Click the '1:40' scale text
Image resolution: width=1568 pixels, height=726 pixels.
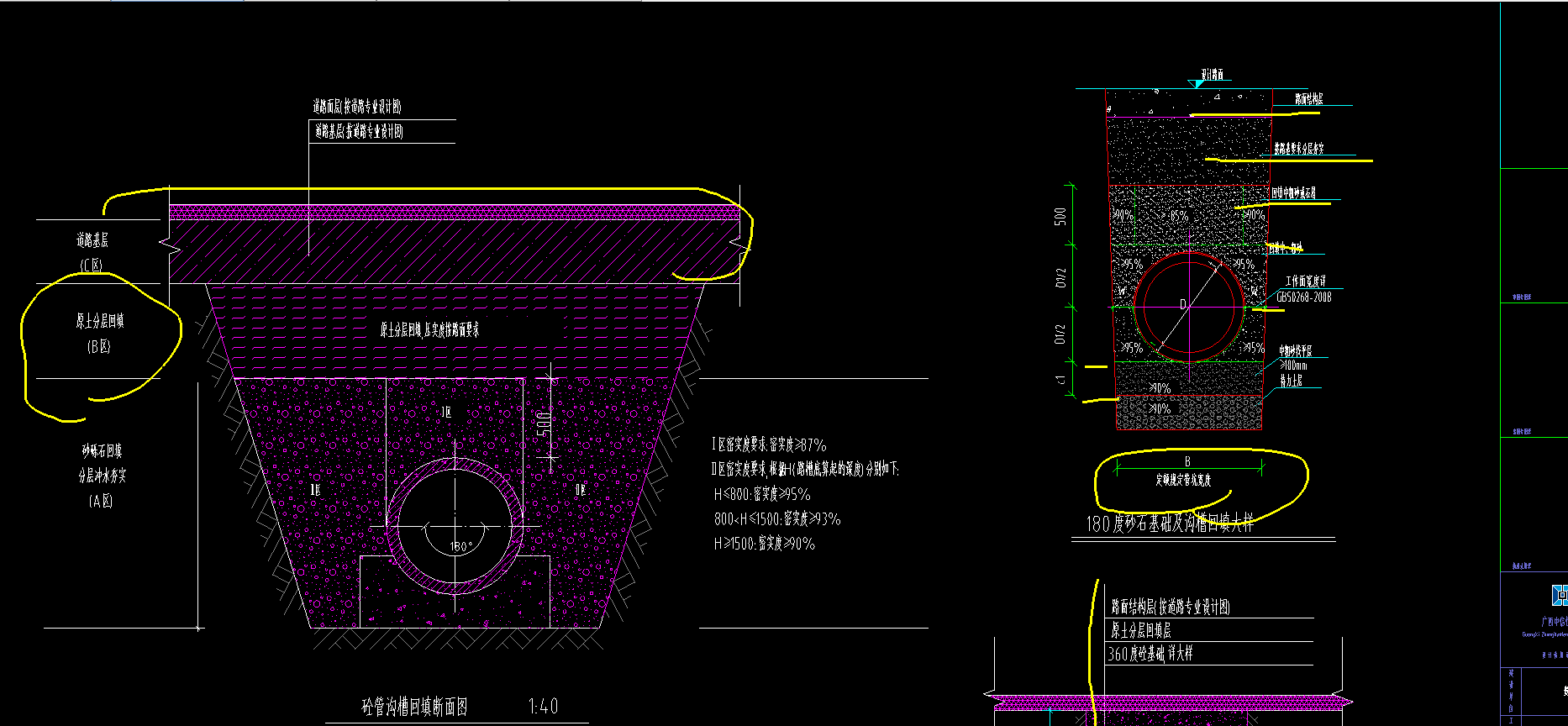(x=543, y=707)
